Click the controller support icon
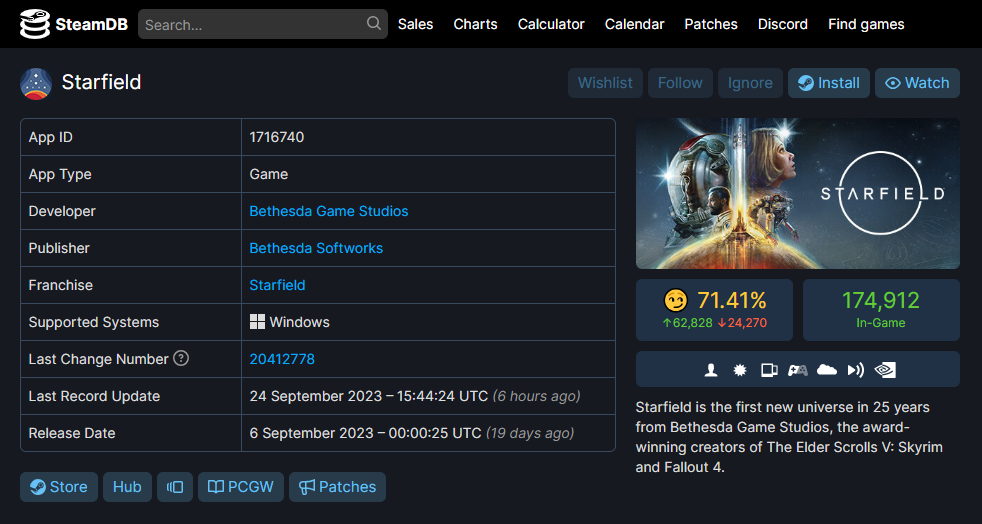This screenshot has width=982, height=524. click(x=798, y=370)
